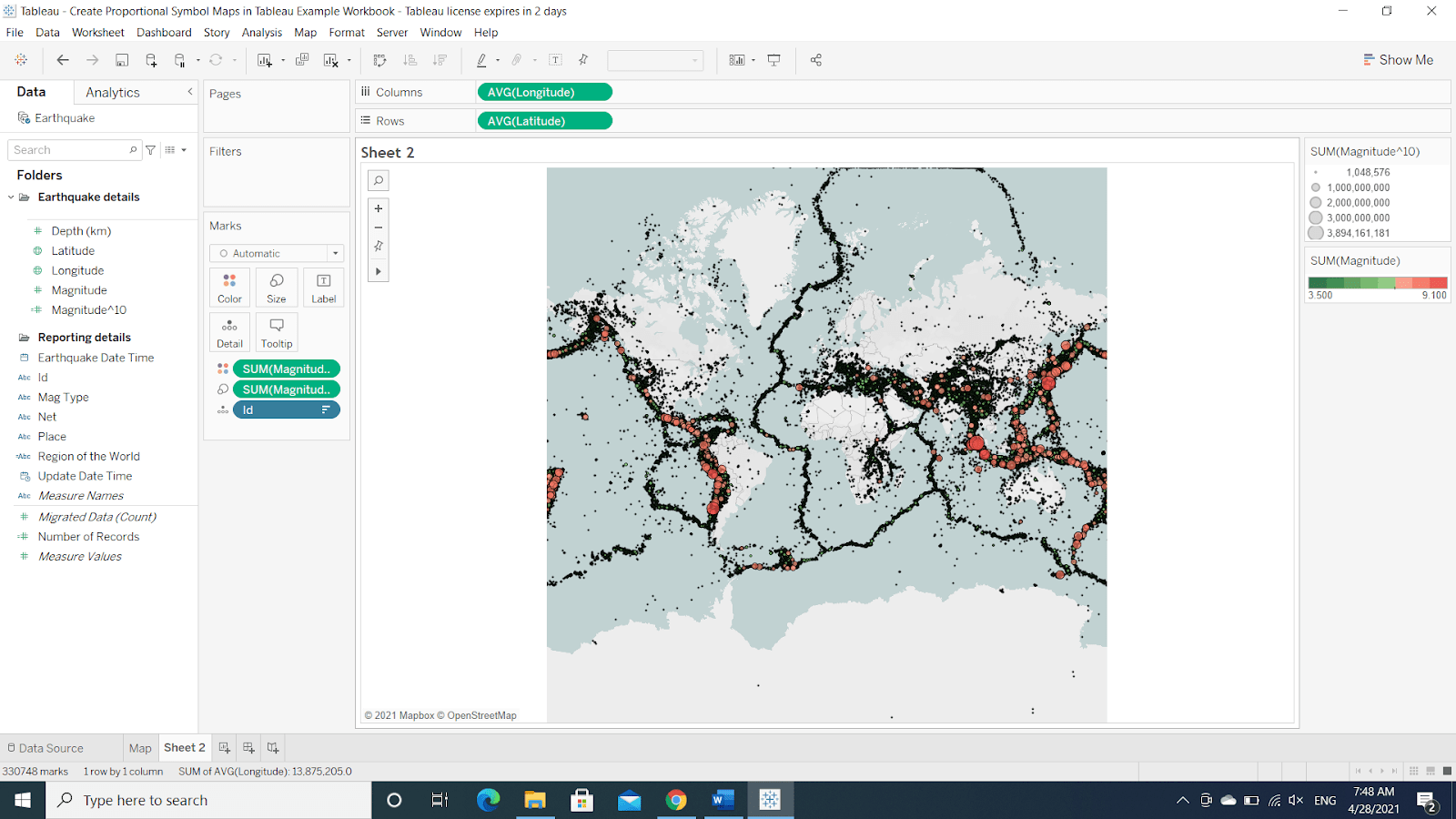
Task: Click the Presentation Mode toolbar icon
Action: 773,59
